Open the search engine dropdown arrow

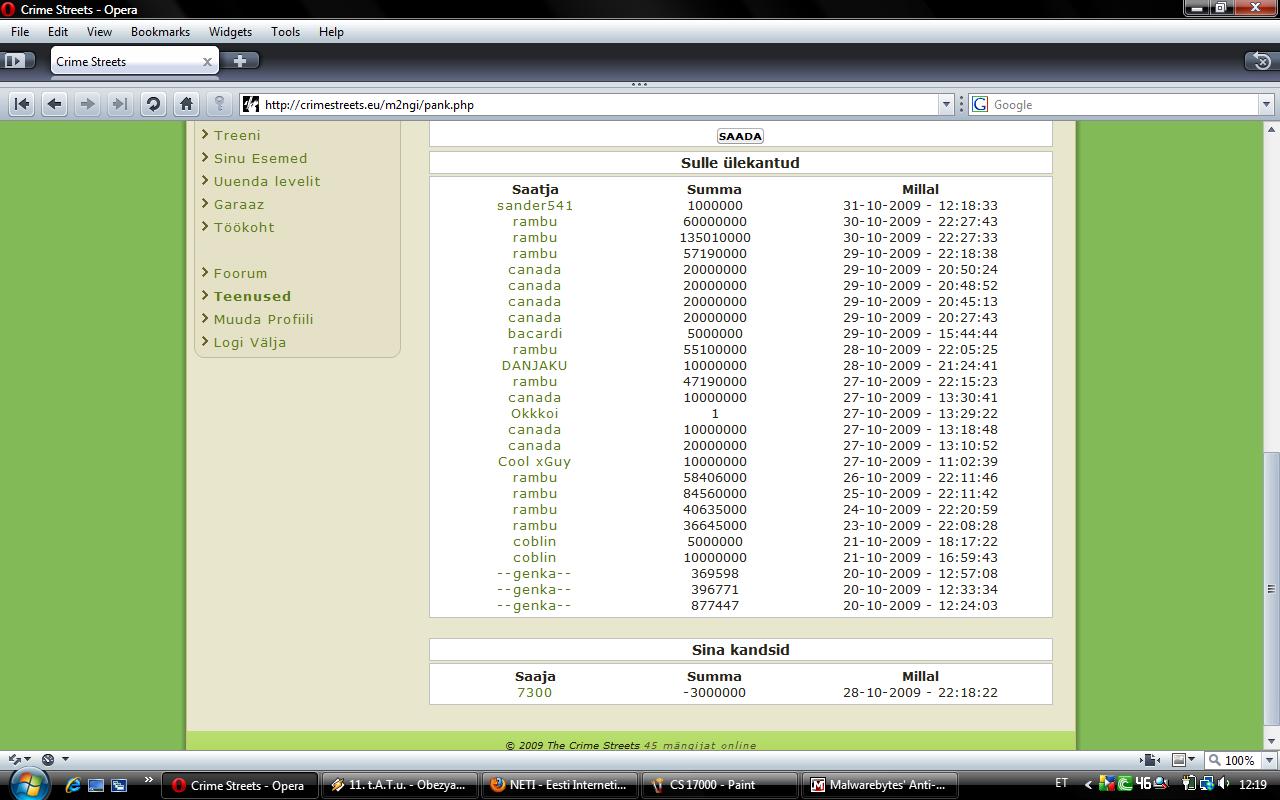point(1266,104)
